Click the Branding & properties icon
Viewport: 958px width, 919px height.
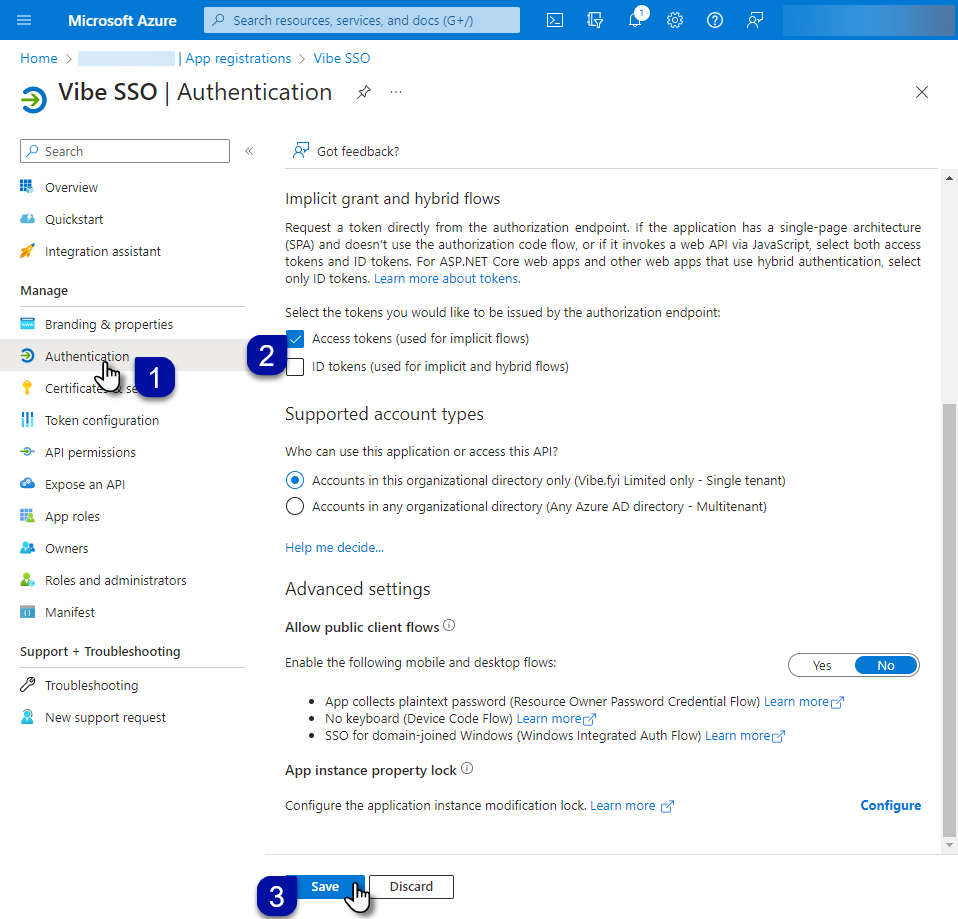click(27, 324)
